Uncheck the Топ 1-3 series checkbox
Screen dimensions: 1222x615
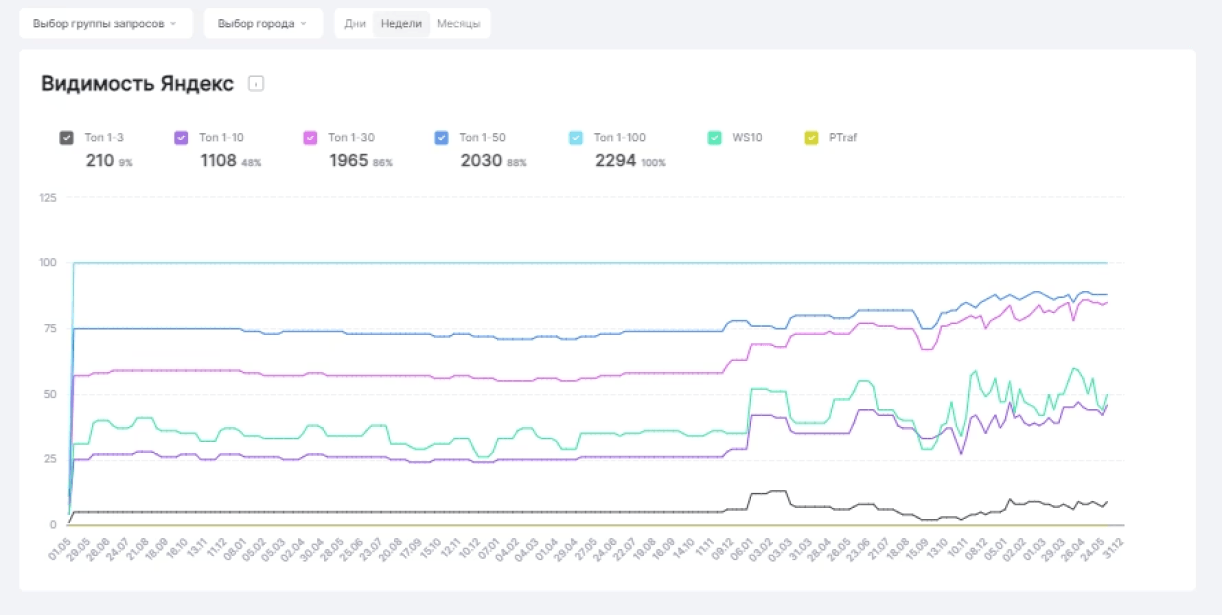point(66,138)
